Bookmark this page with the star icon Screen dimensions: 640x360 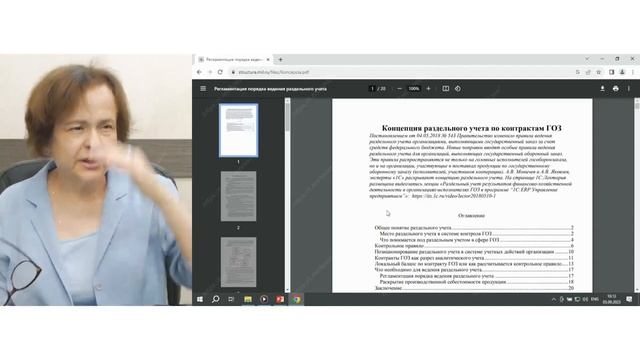point(598,72)
